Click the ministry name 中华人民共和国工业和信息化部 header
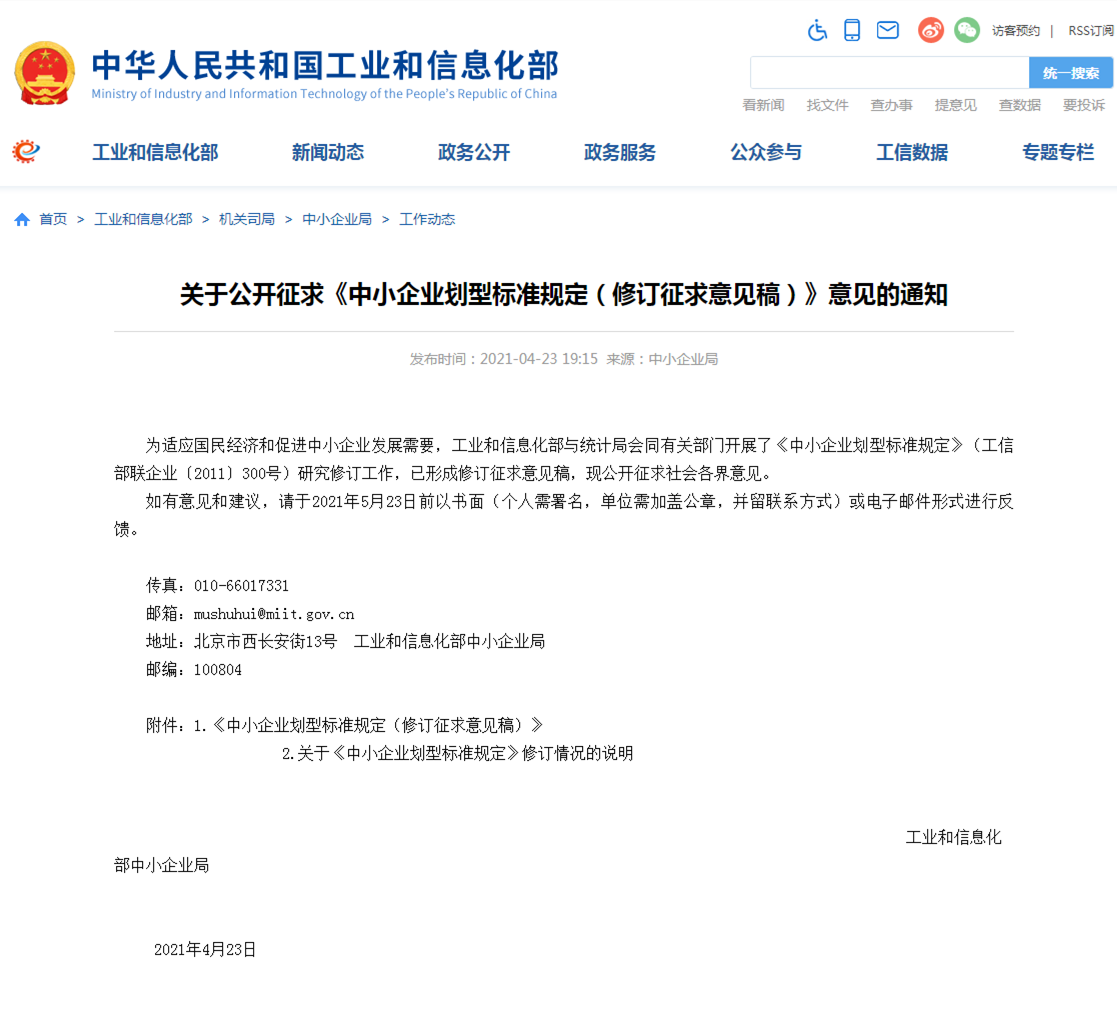1117x1035 pixels. (326, 66)
